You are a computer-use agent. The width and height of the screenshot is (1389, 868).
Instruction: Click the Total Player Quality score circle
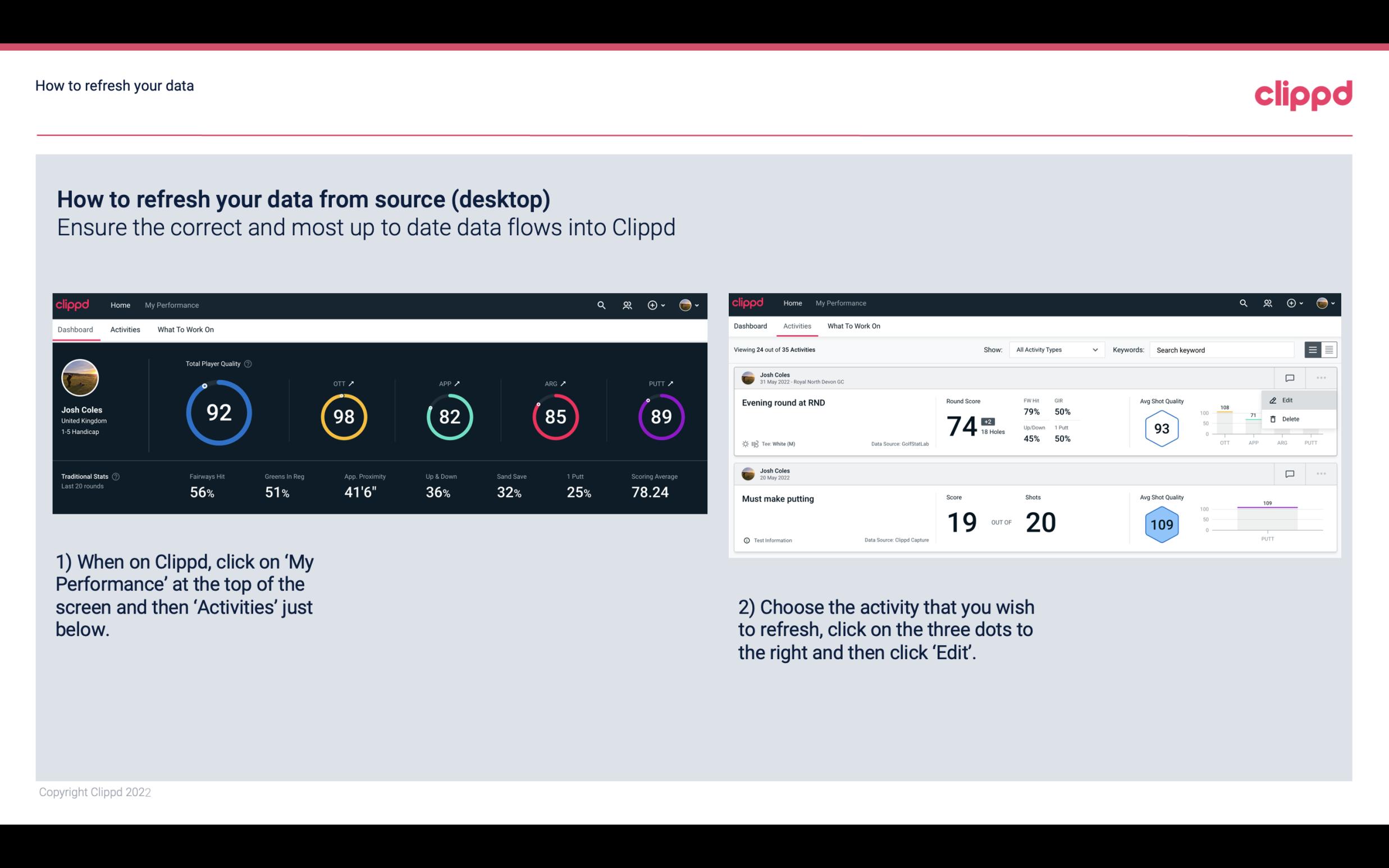pyautogui.click(x=218, y=410)
